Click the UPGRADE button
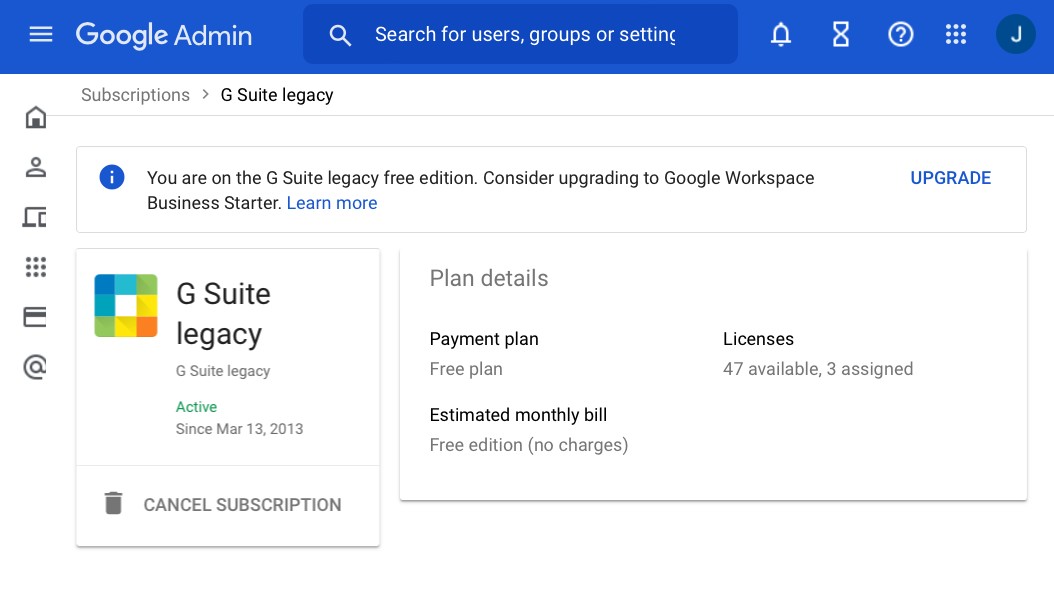The image size is (1054, 606). pyautogui.click(x=950, y=178)
